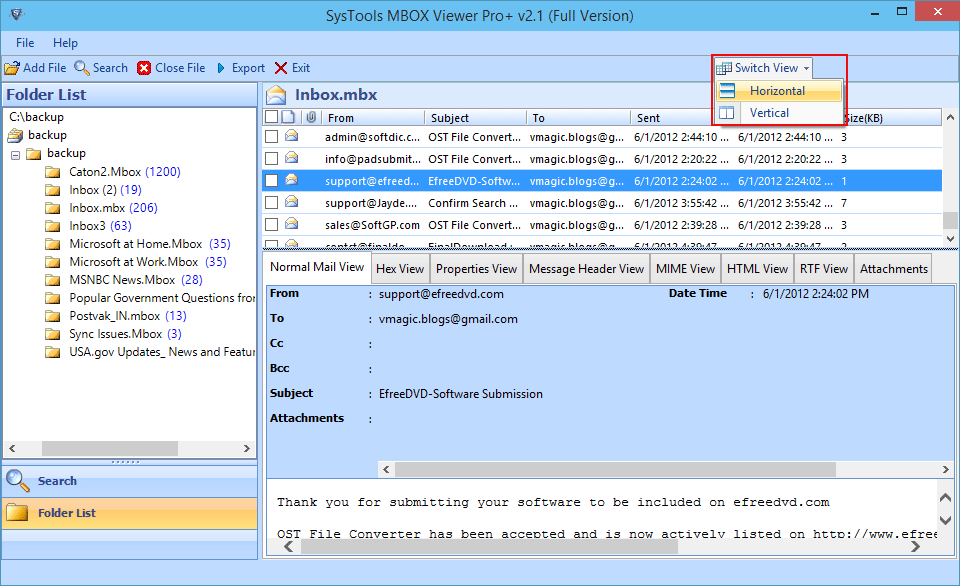Switch to the Attachments tab

(893, 269)
